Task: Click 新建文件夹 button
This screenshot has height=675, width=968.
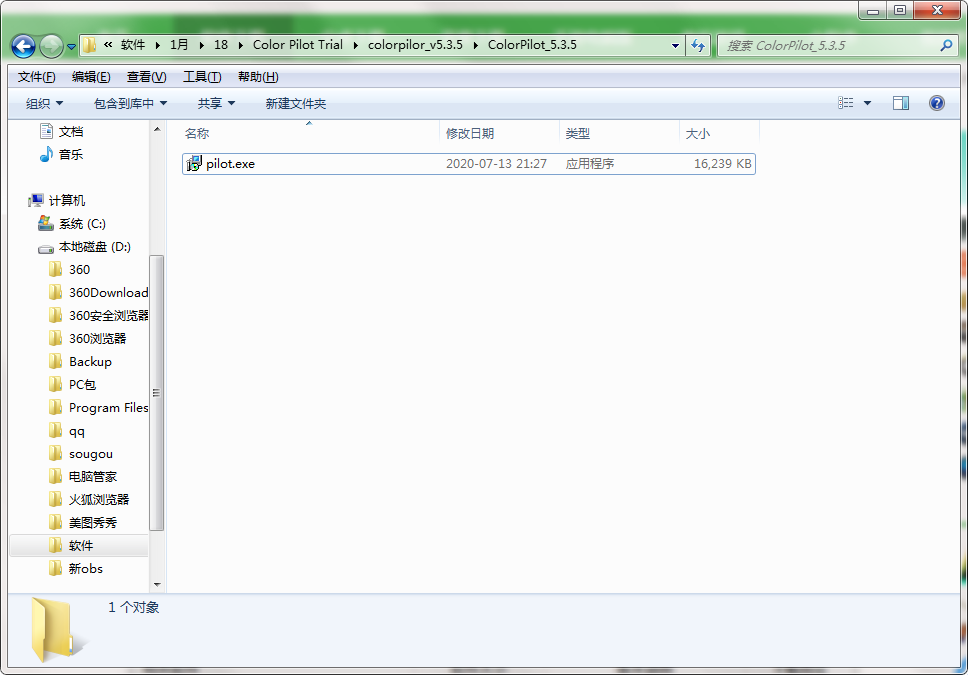Action: click(296, 103)
